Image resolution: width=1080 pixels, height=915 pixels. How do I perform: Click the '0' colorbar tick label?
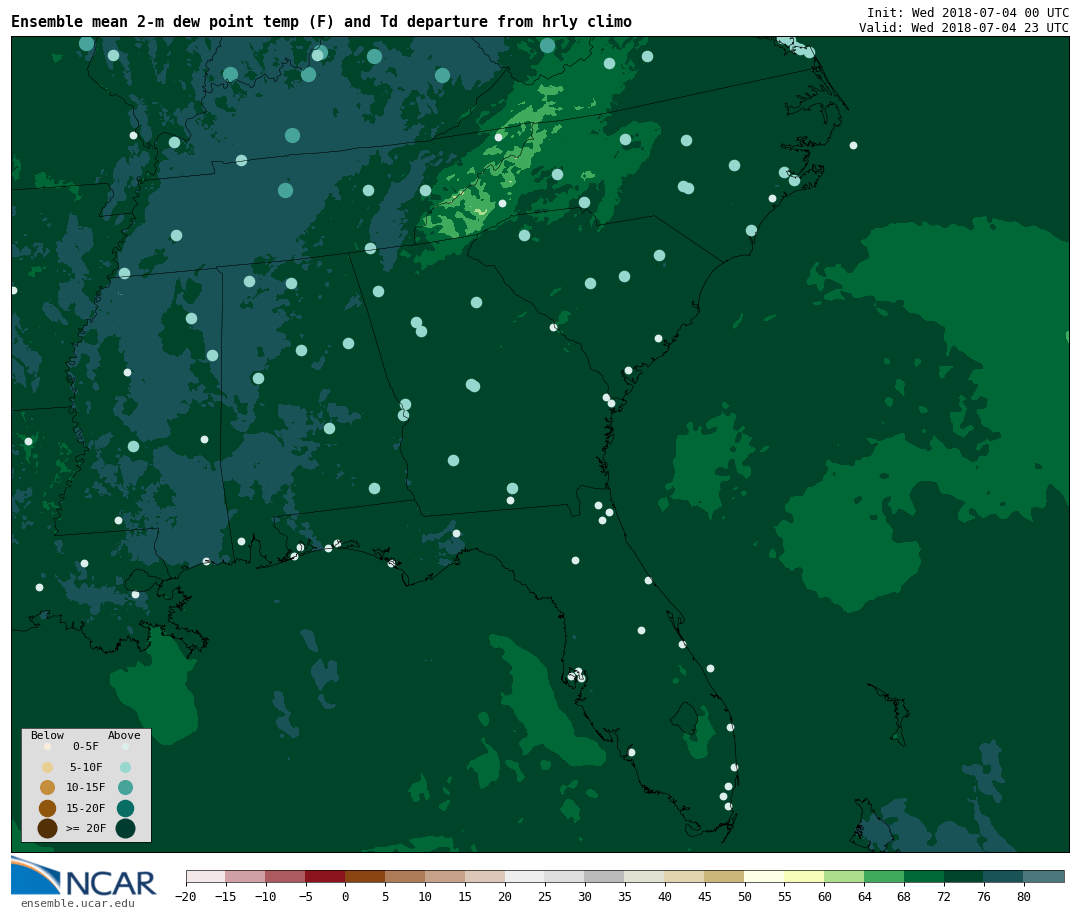[346, 896]
